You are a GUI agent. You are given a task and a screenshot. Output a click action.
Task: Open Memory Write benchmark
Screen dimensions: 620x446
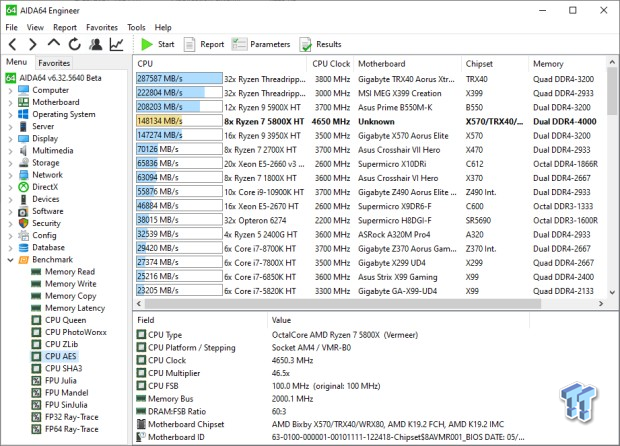pyautogui.click(x=71, y=284)
